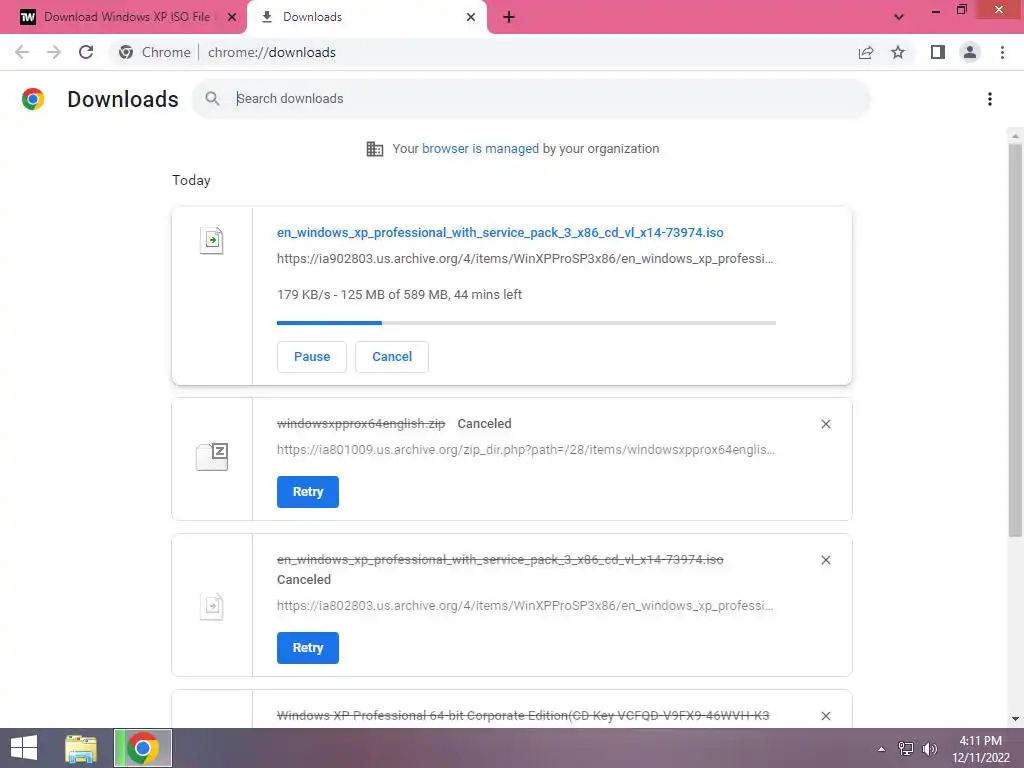Click the Chrome logo next to Downloads

[x=33, y=99]
